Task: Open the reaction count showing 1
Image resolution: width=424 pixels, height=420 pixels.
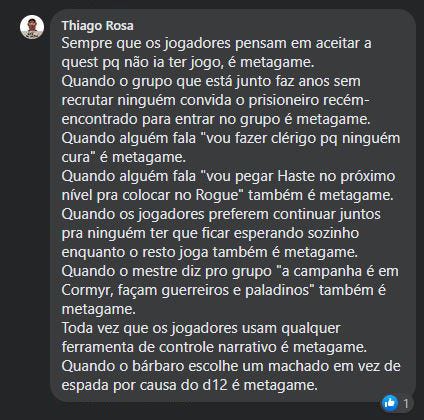Action: click(x=406, y=404)
